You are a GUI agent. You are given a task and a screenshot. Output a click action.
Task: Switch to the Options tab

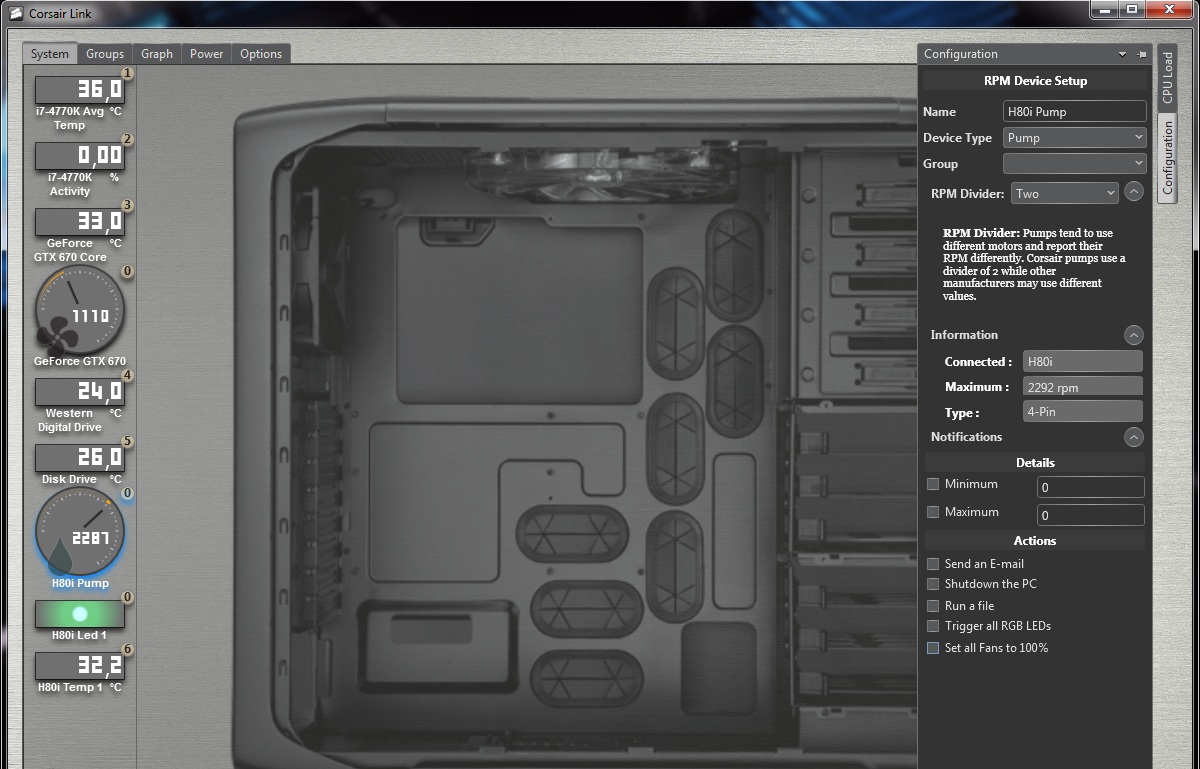261,54
